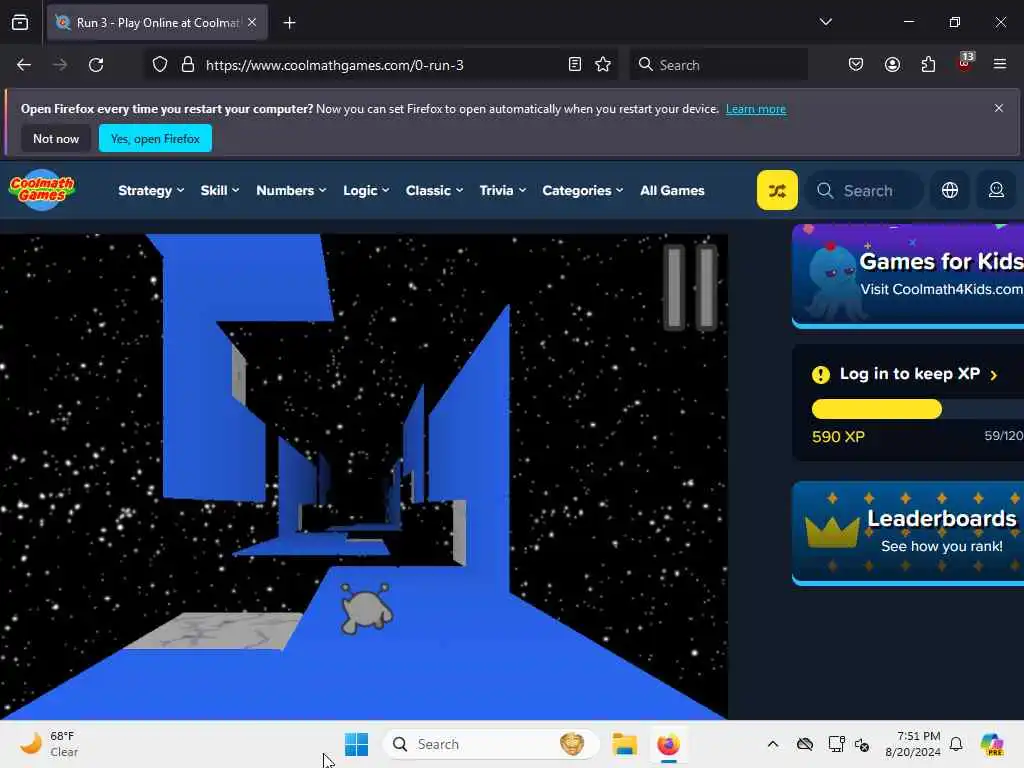Open the Leaderboards banner
The height and width of the screenshot is (768, 1024).
coord(908,532)
